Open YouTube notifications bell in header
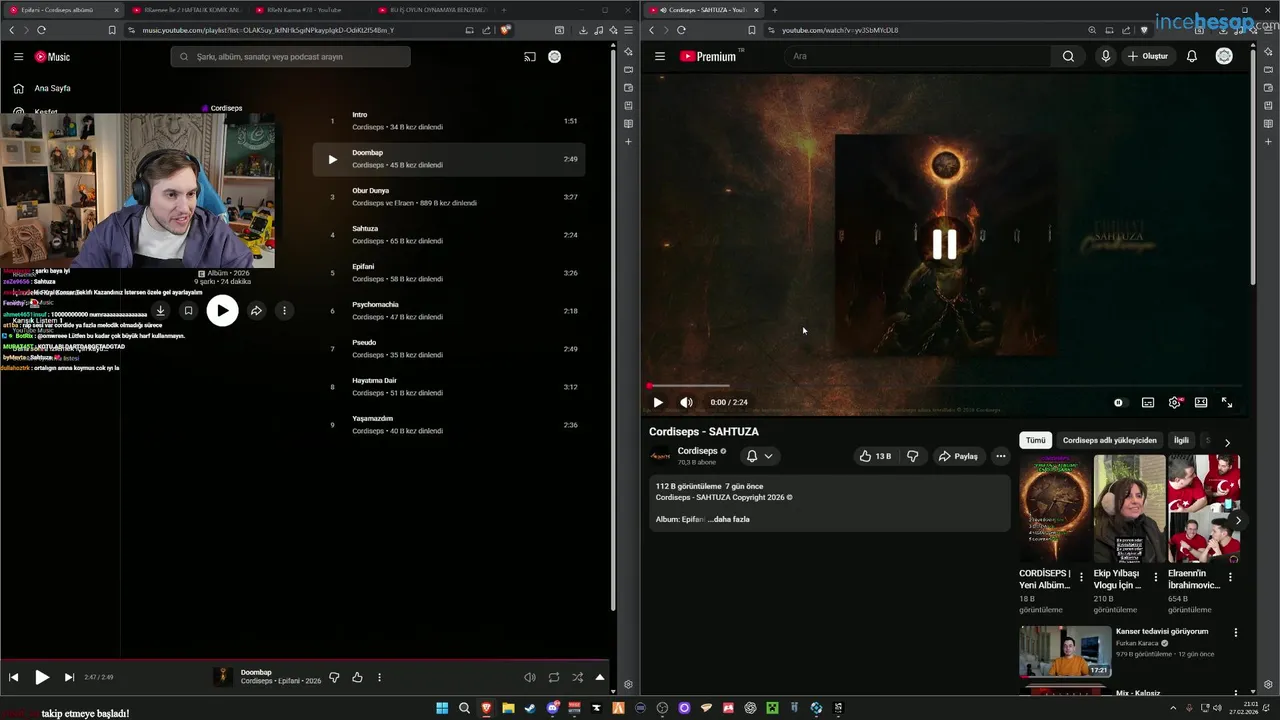Viewport: 1280px width, 720px height. click(1192, 56)
